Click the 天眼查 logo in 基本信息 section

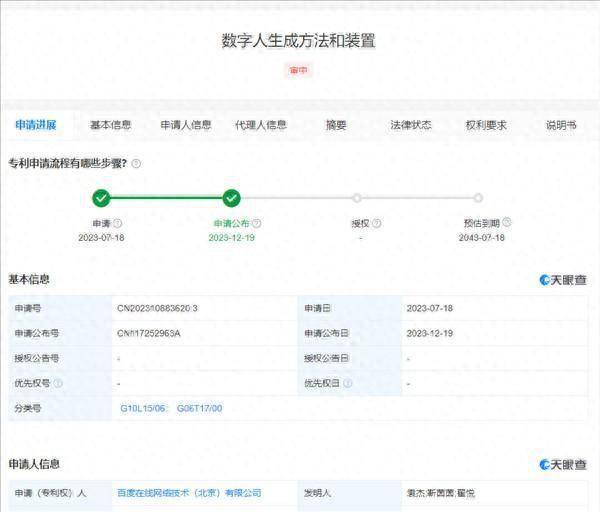tap(562, 280)
